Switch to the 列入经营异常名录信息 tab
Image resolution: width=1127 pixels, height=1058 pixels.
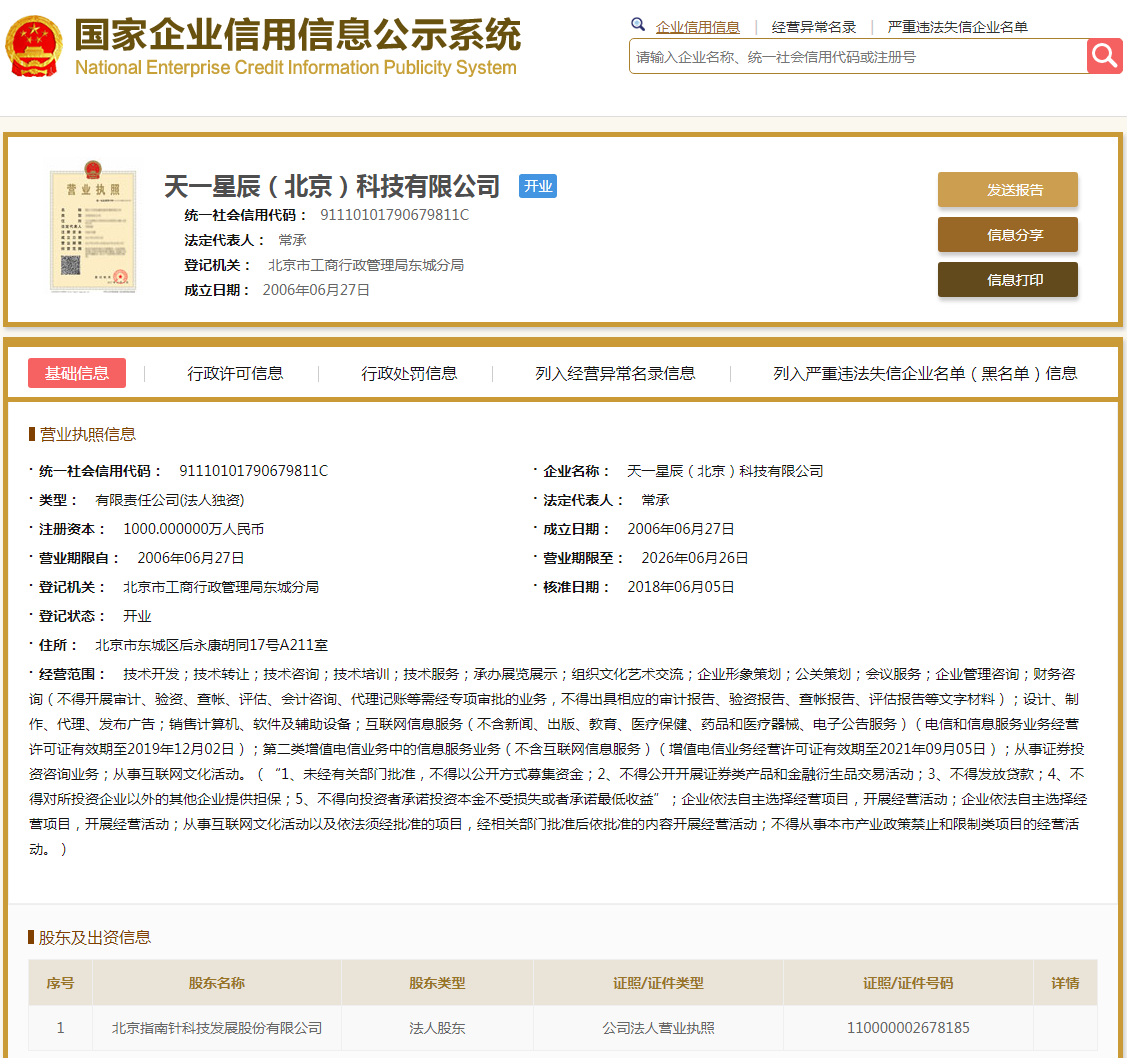pyautogui.click(x=615, y=373)
